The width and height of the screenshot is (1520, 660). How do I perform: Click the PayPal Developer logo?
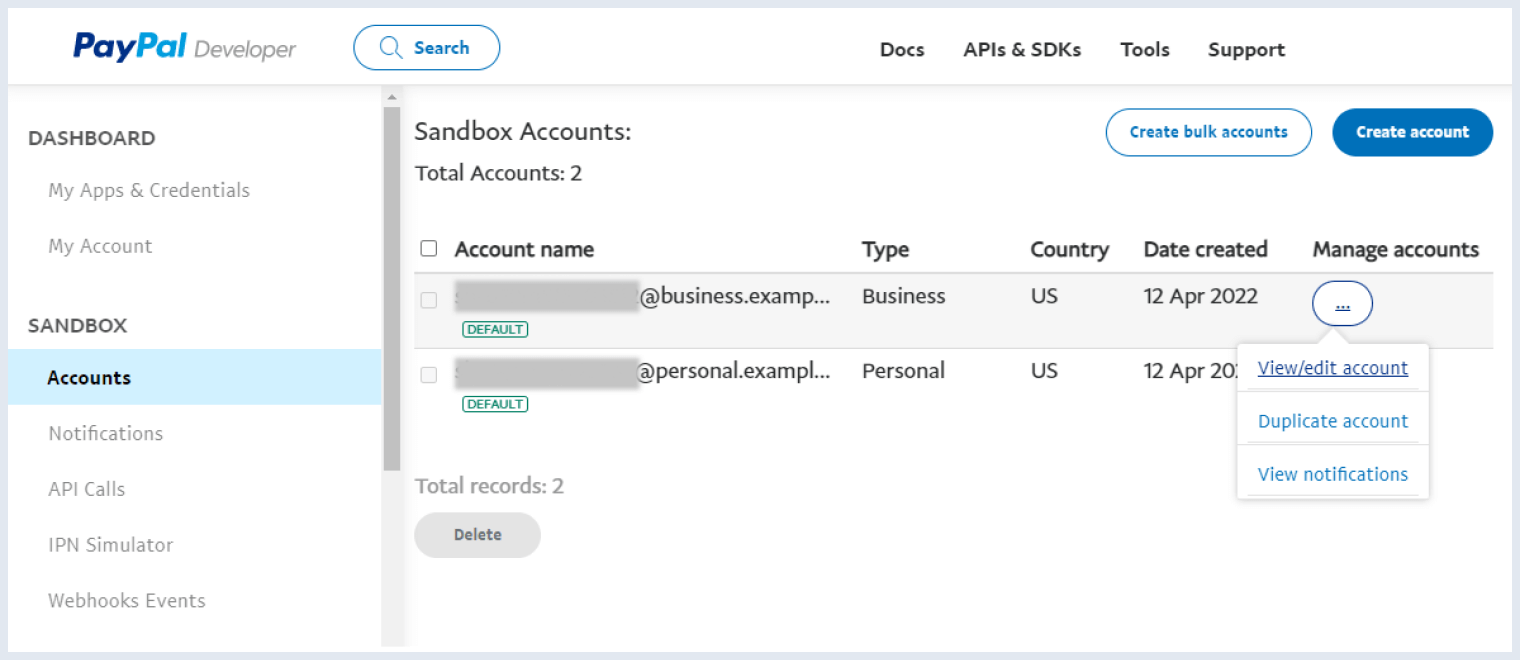pyautogui.click(x=184, y=47)
